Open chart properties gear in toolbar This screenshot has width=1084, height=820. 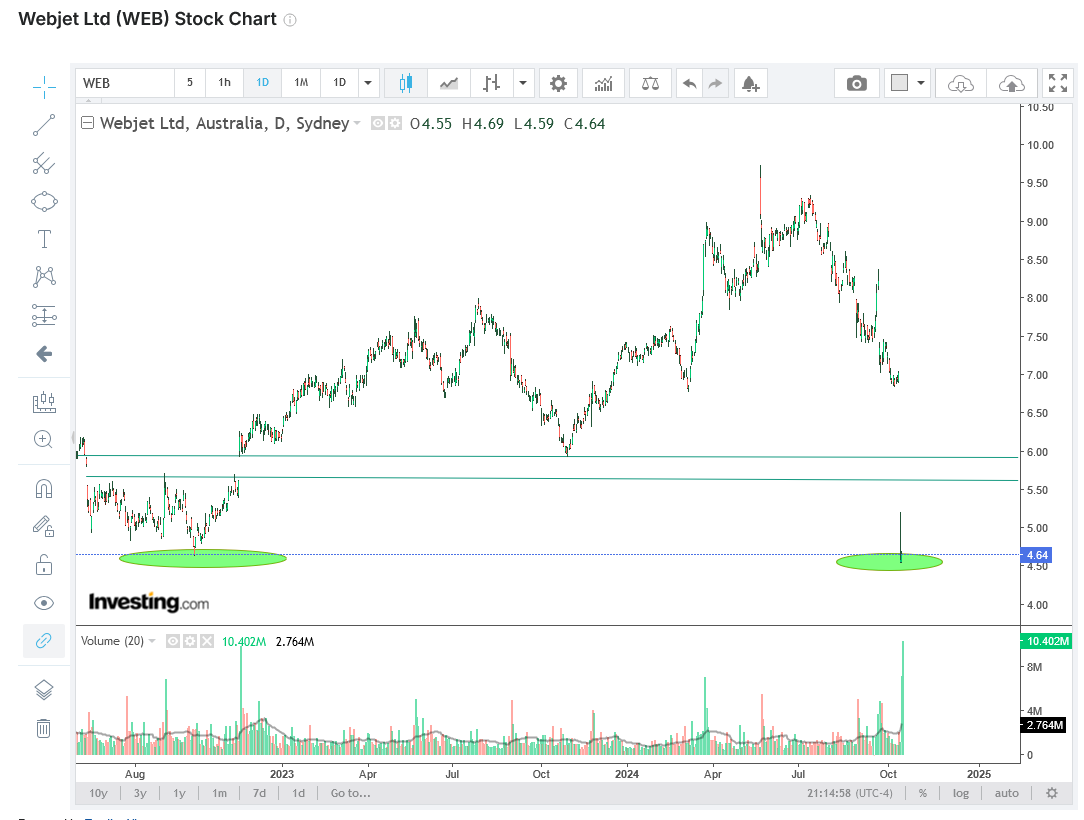pos(559,84)
